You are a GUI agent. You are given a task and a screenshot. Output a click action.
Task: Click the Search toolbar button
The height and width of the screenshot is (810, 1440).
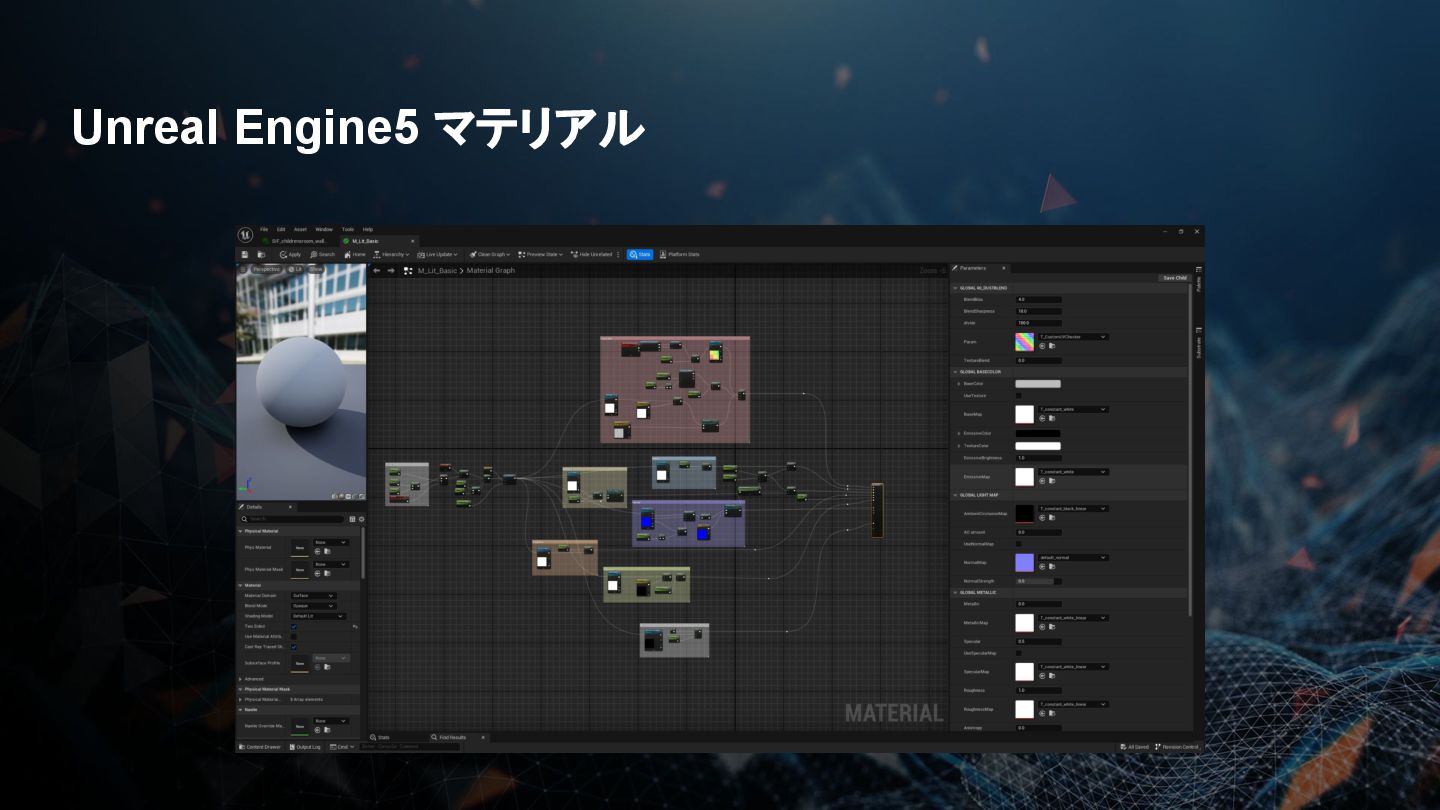pos(322,254)
